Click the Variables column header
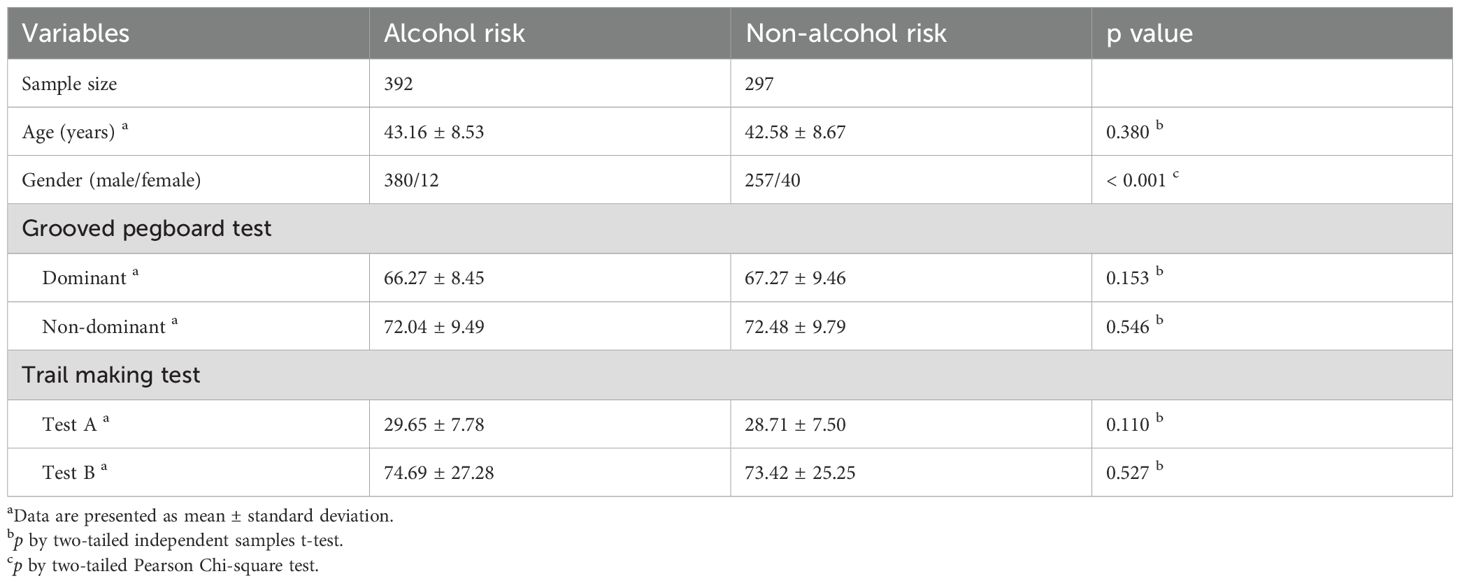Screen dimensions: 1460x583 76,33
